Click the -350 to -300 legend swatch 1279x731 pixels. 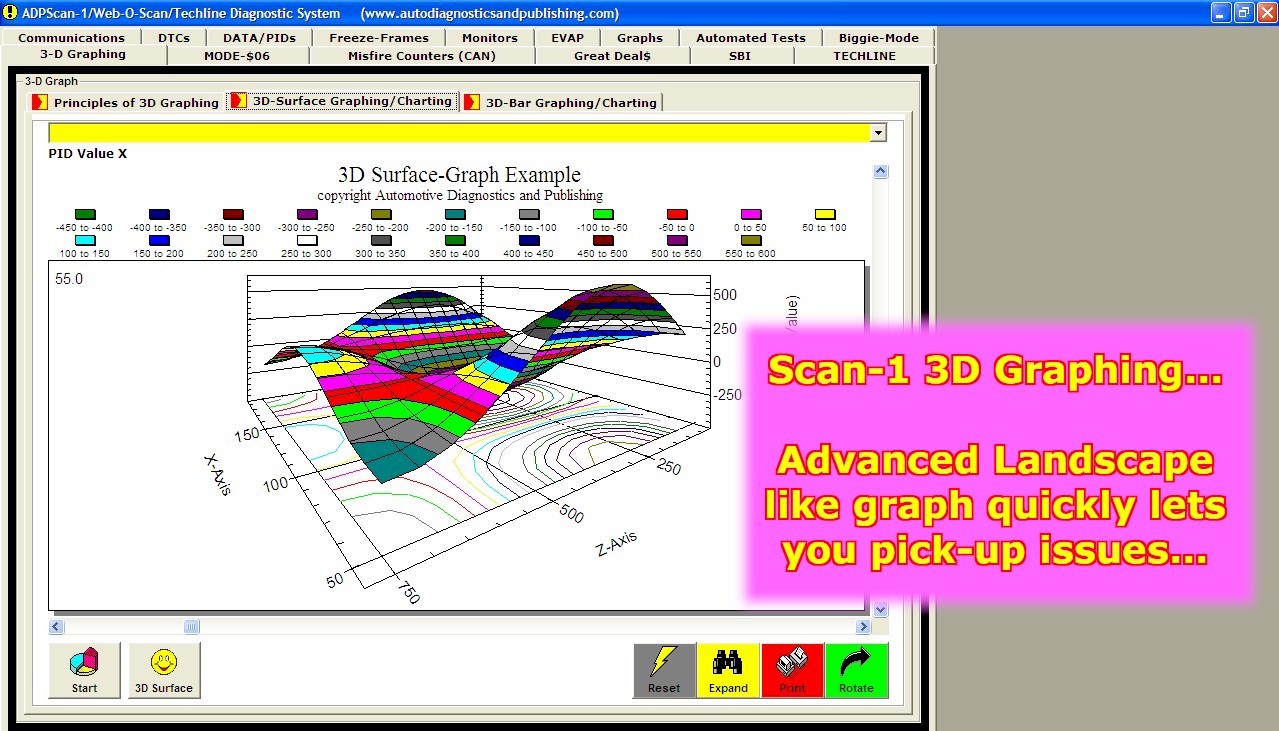233,214
